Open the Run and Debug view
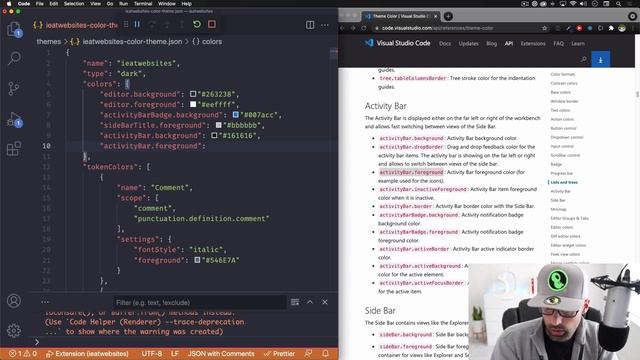640x360 pixels. click(x=14, y=120)
